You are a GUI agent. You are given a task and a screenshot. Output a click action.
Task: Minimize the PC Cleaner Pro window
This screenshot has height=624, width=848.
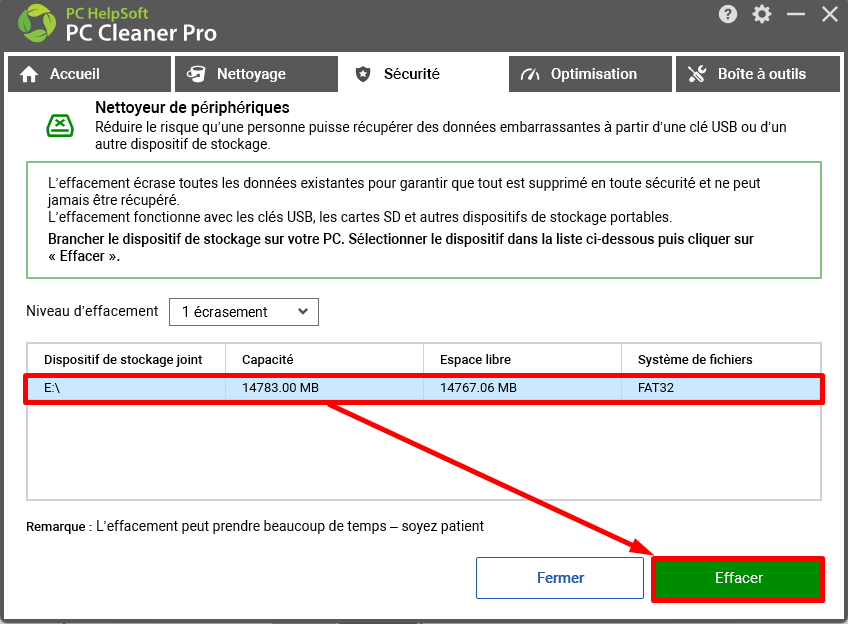tap(796, 14)
